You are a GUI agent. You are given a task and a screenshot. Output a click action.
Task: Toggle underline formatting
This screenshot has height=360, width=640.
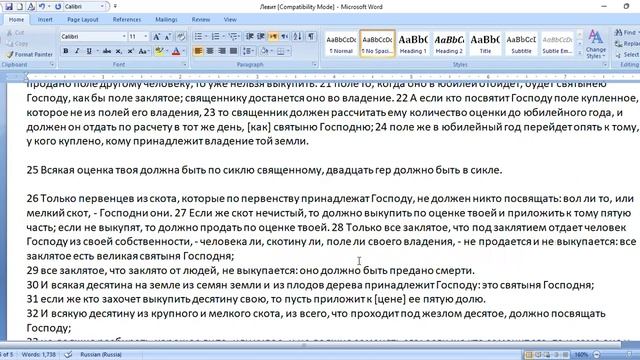click(89, 51)
